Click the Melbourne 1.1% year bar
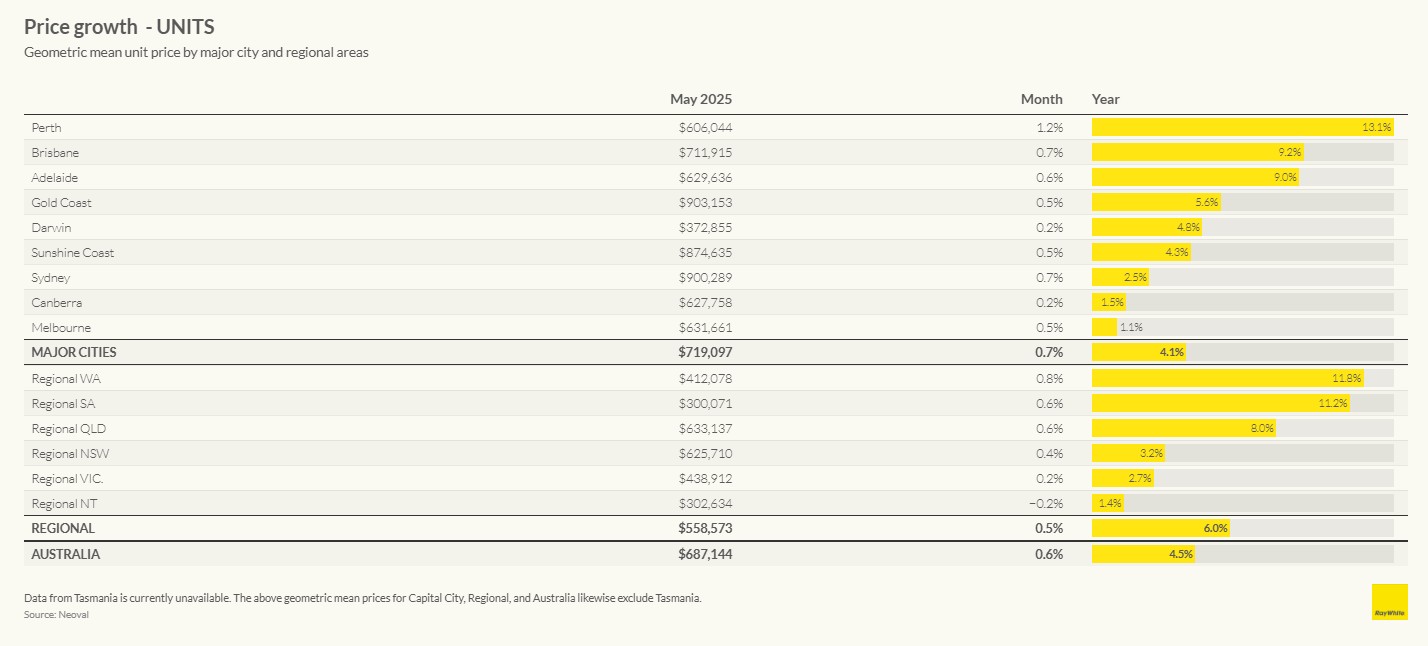 (1104, 328)
